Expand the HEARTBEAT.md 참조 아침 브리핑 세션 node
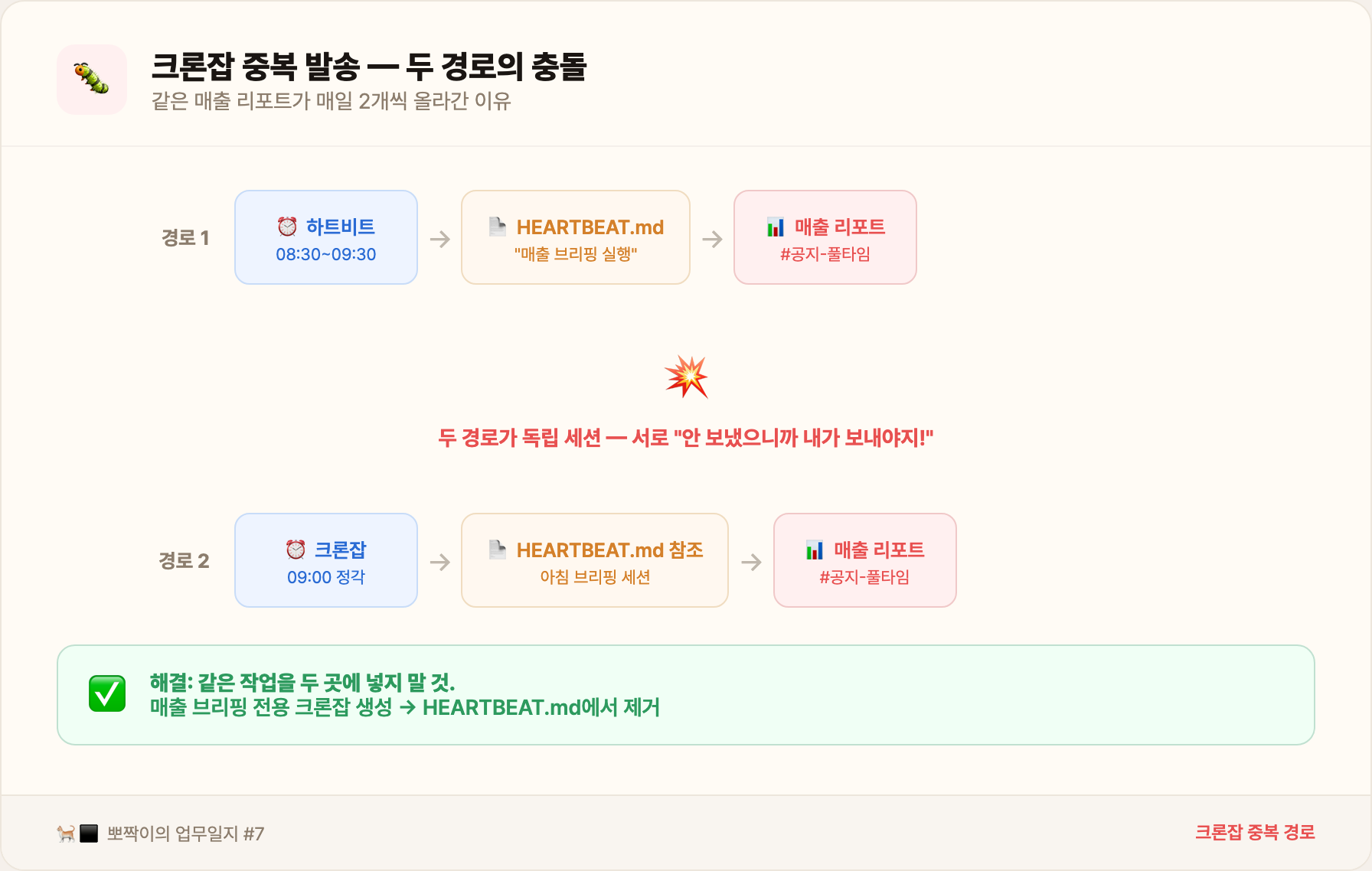Viewport: 1372px width, 871px height. click(594, 560)
